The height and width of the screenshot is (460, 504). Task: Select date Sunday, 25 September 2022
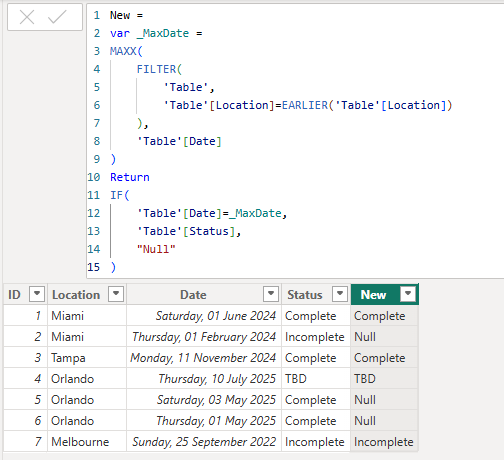[204, 442]
